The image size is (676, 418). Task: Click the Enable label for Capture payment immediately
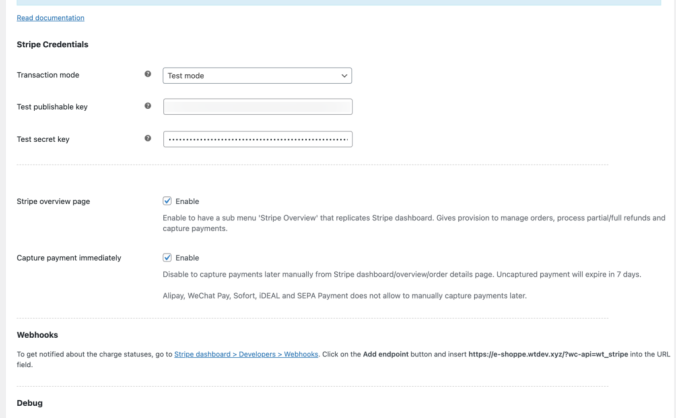click(187, 257)
